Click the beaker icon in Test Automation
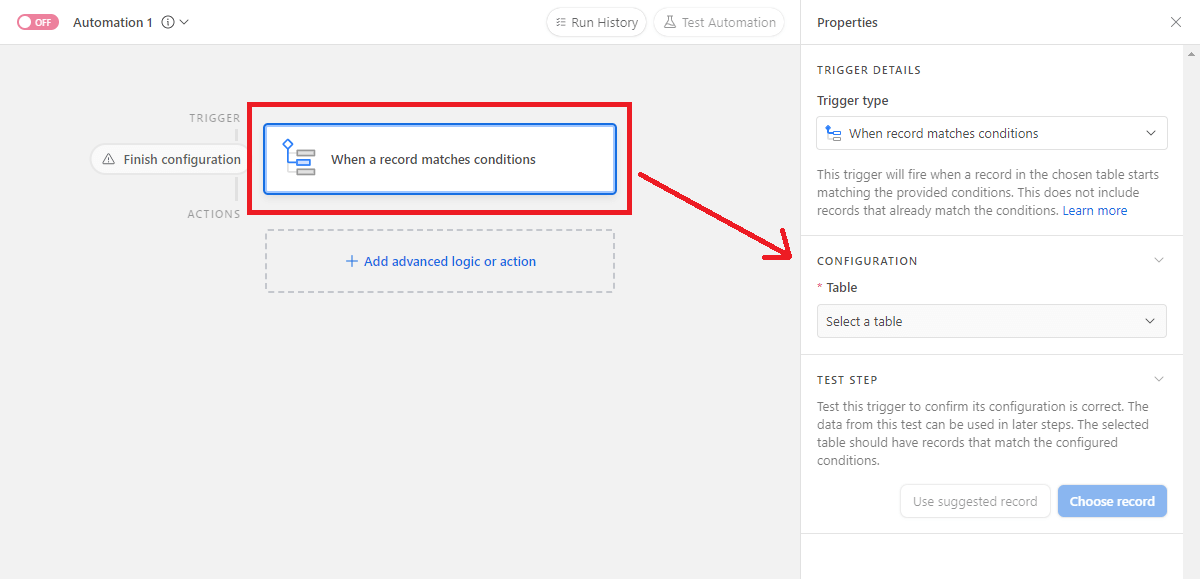This screenshot has height=579, width=1200. [670, 22]
